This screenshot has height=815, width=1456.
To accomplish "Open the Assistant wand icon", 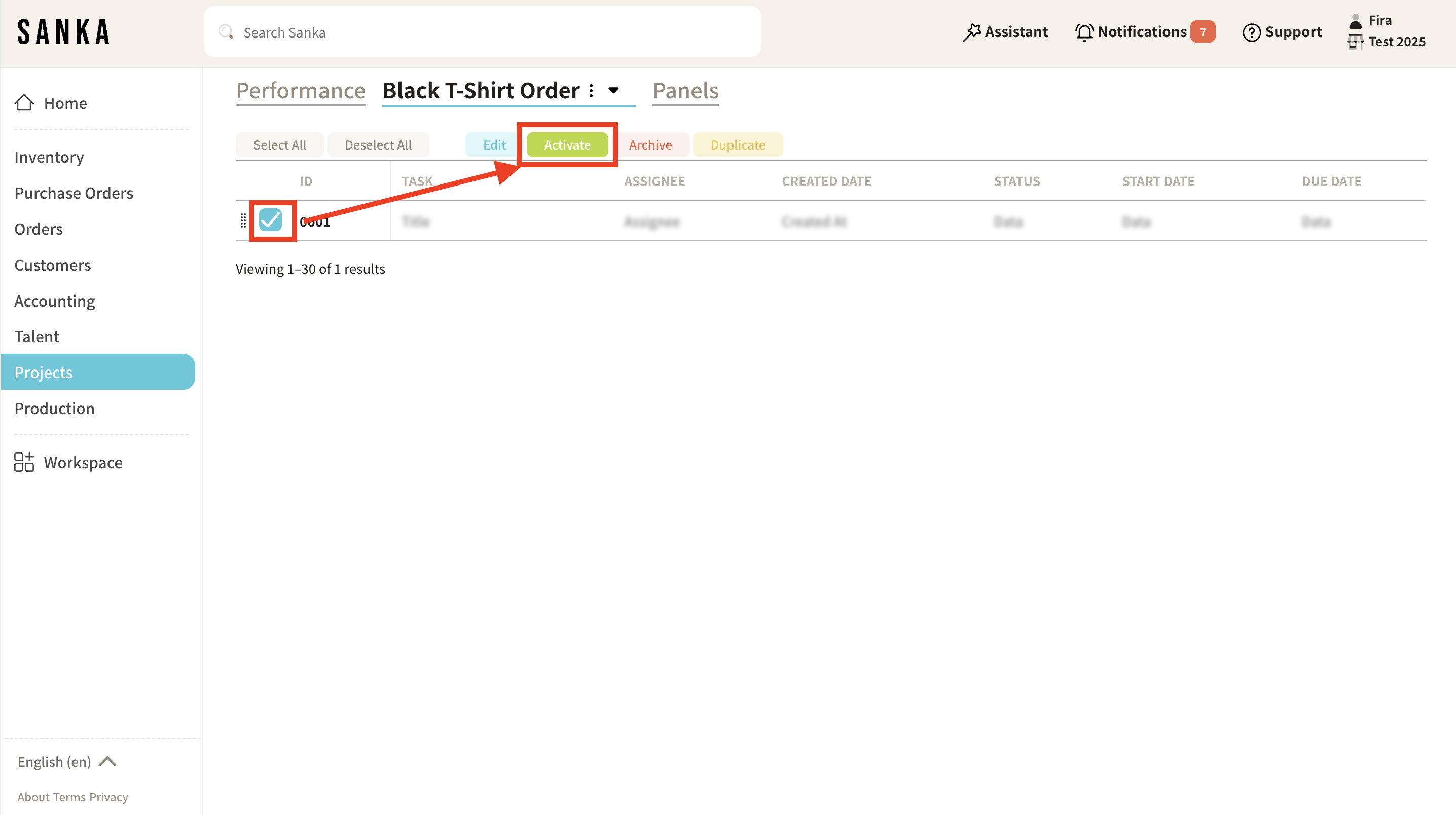I will [x=972, y=32].
